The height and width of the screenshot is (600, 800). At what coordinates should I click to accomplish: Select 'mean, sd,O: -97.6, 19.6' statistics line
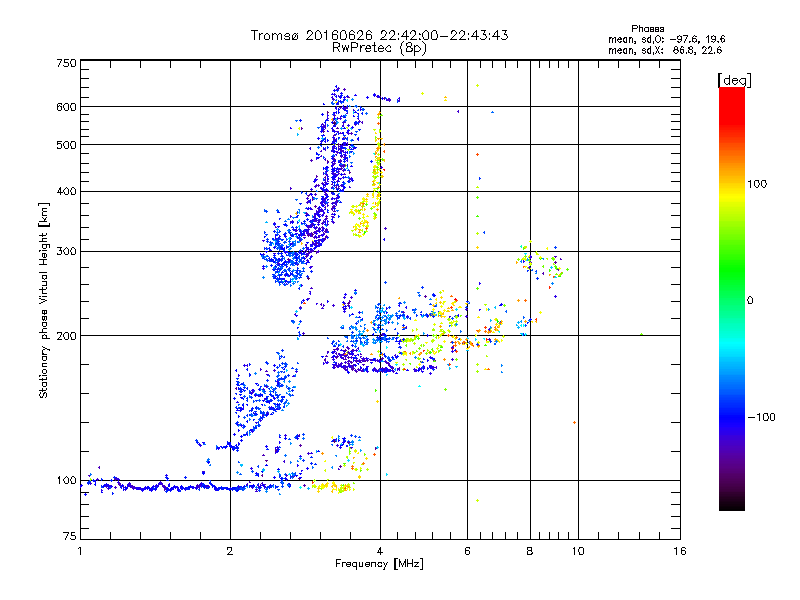666,39
